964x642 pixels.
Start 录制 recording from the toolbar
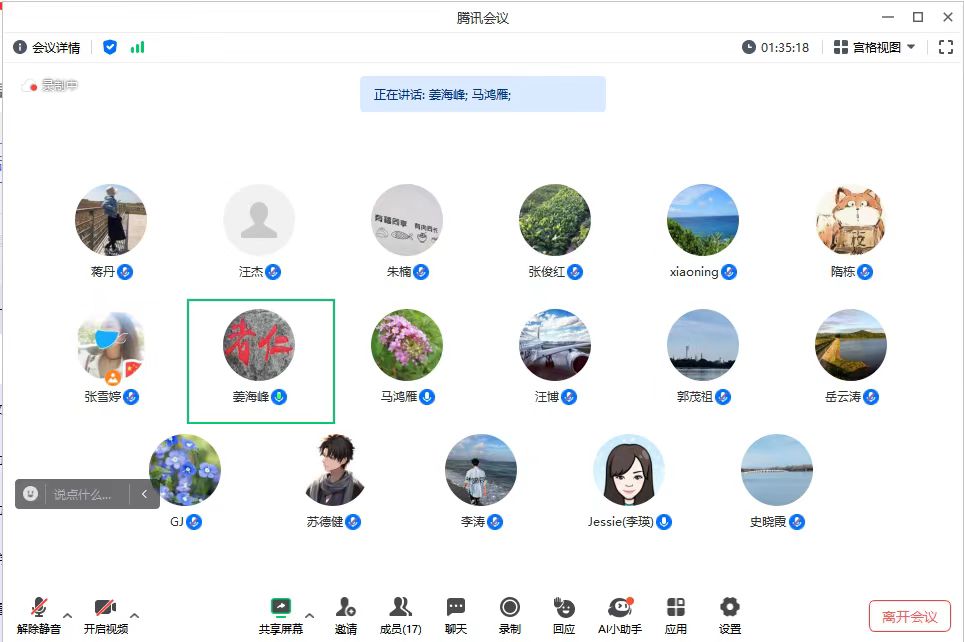(510, 614)
